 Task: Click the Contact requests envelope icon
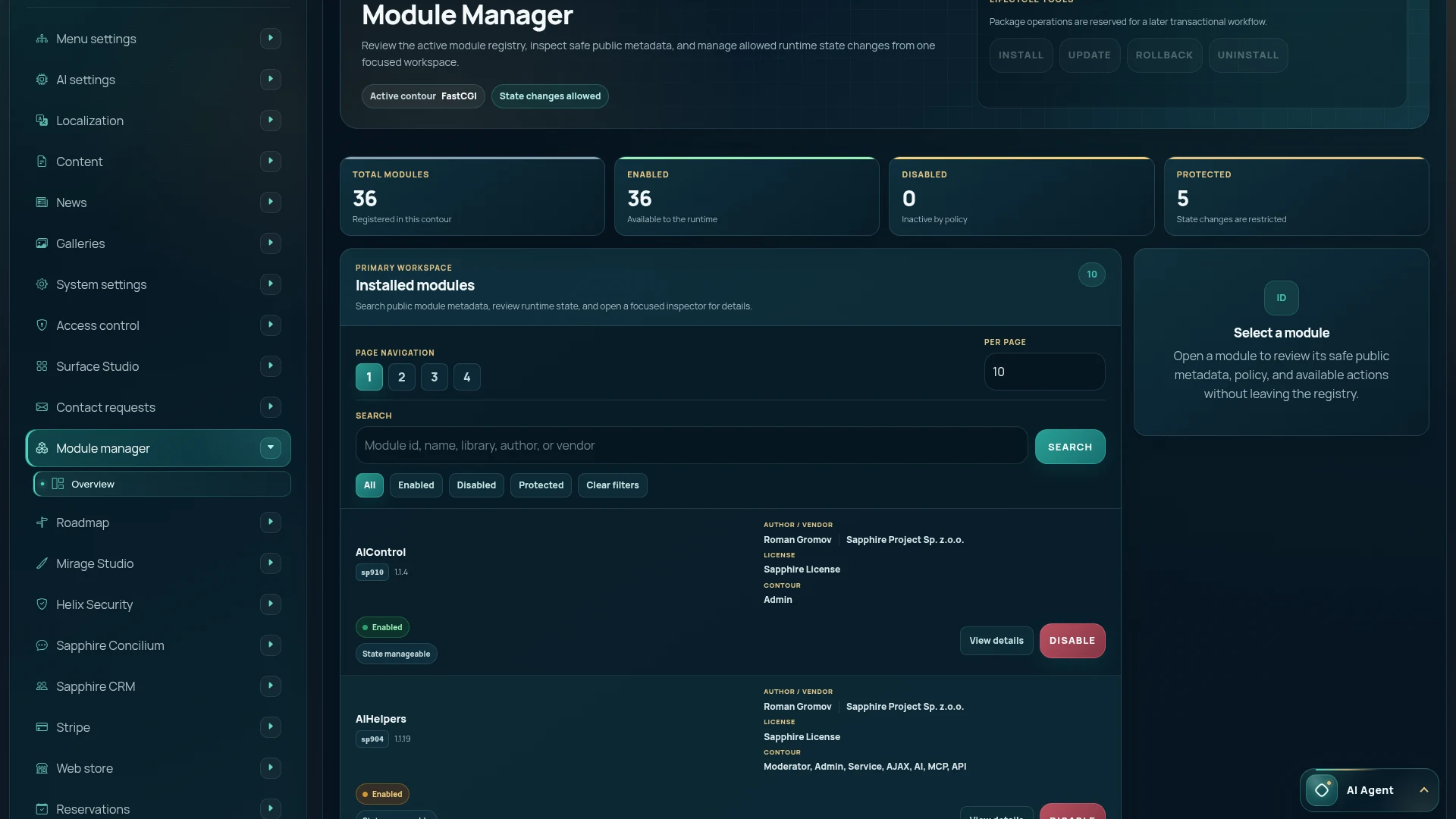pyautogui.click(x=42, y=407)
